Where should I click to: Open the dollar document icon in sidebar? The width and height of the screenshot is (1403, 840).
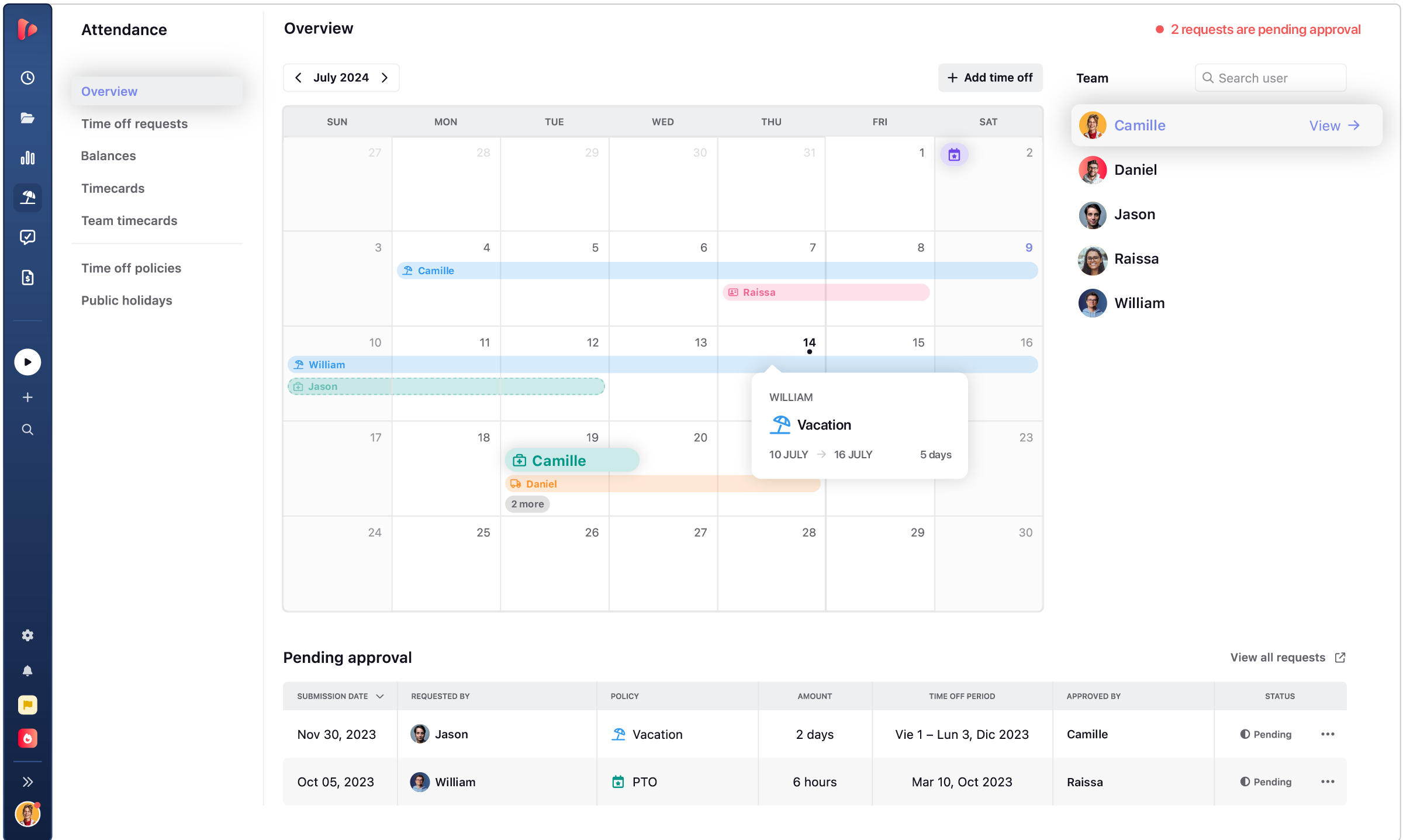pyautogui.click(x=27, y=277)
